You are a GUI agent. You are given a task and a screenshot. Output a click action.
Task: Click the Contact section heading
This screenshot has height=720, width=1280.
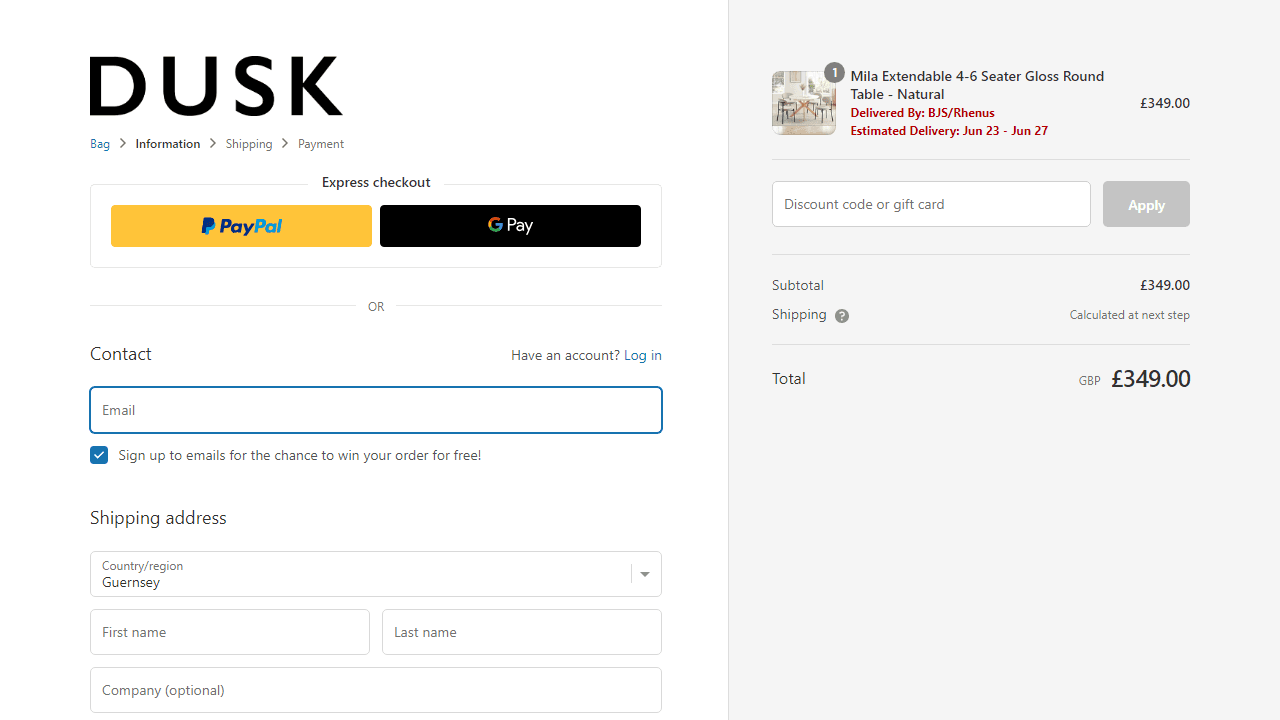(x=121, y=354)
